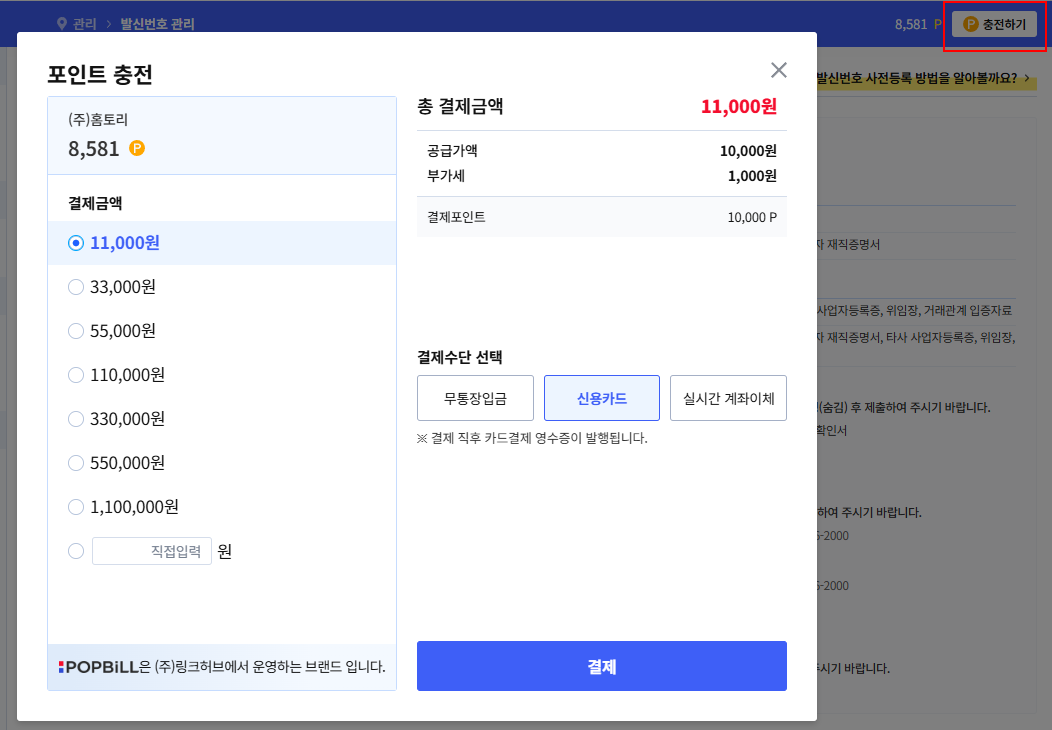
Task: Choose 실시간 계좌이체 payment method
Action: (728, 398)
